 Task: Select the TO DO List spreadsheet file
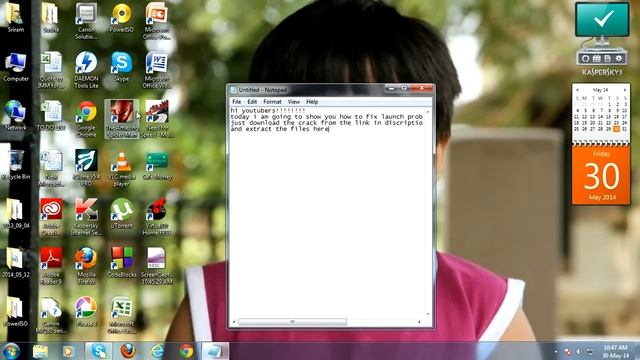coord(51,116)
